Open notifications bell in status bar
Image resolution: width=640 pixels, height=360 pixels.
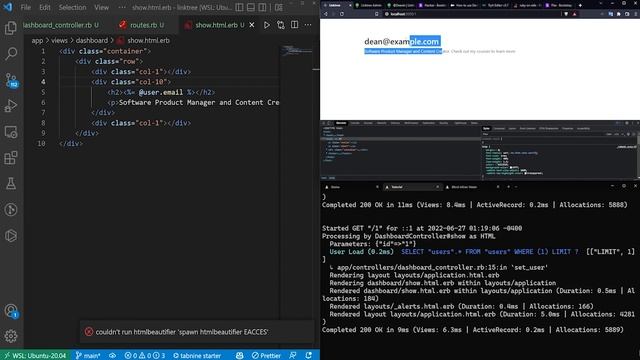[309, 356]
